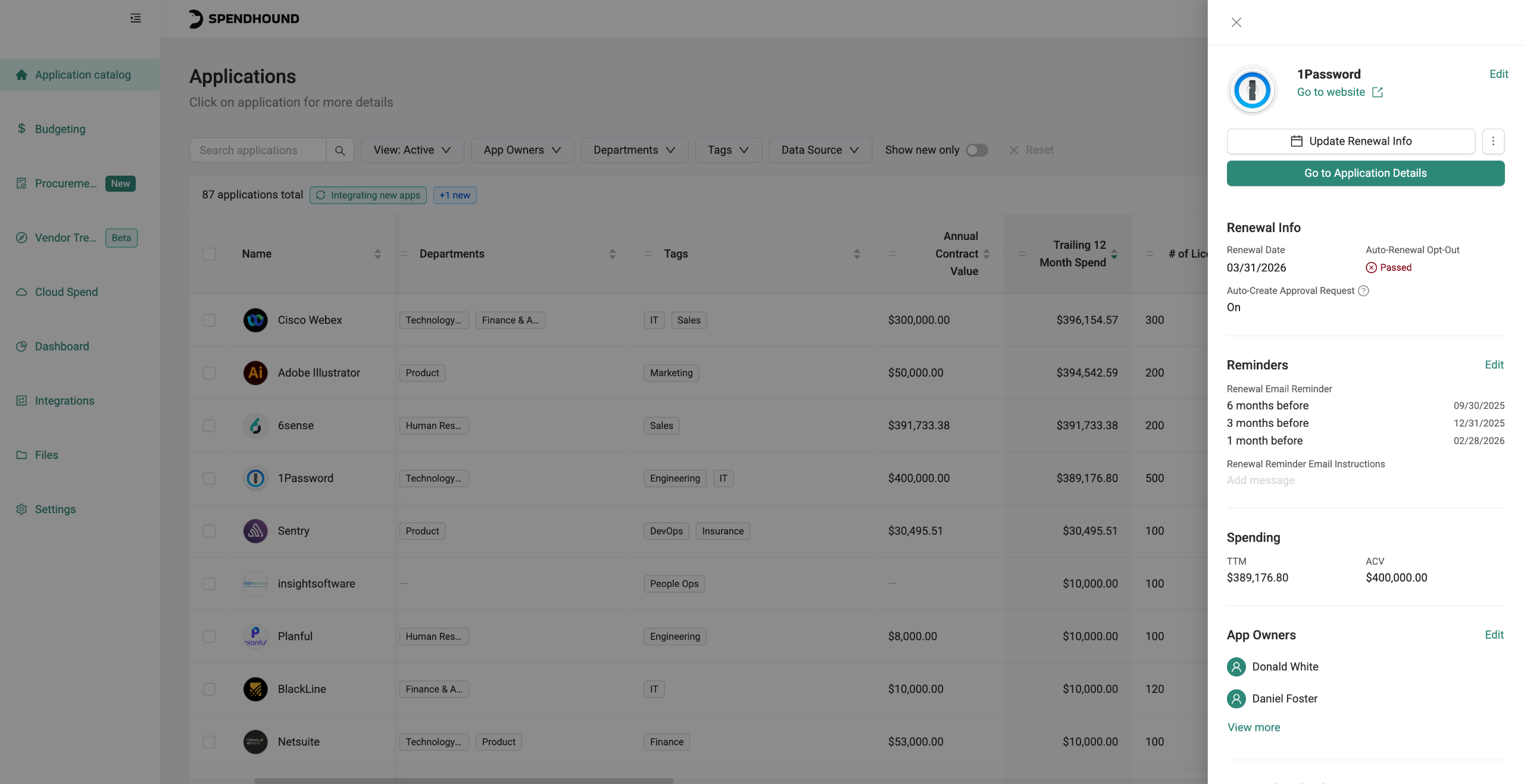1524x784 pixels.
Task: Click the Reset filters button
Action: [x=1032, y=151]
